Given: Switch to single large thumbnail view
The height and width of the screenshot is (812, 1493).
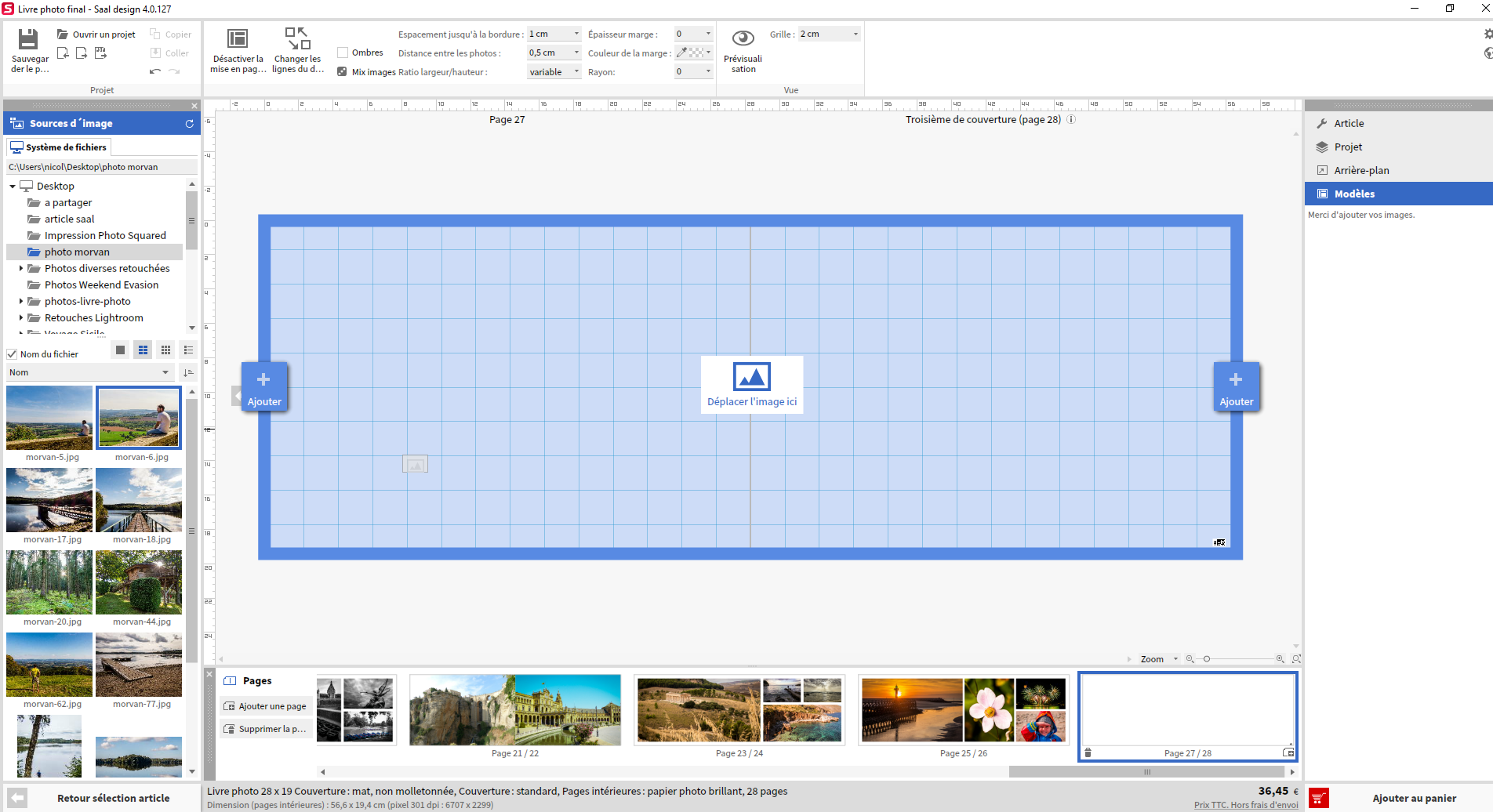Looking at the screenshot, I should 120,350.
